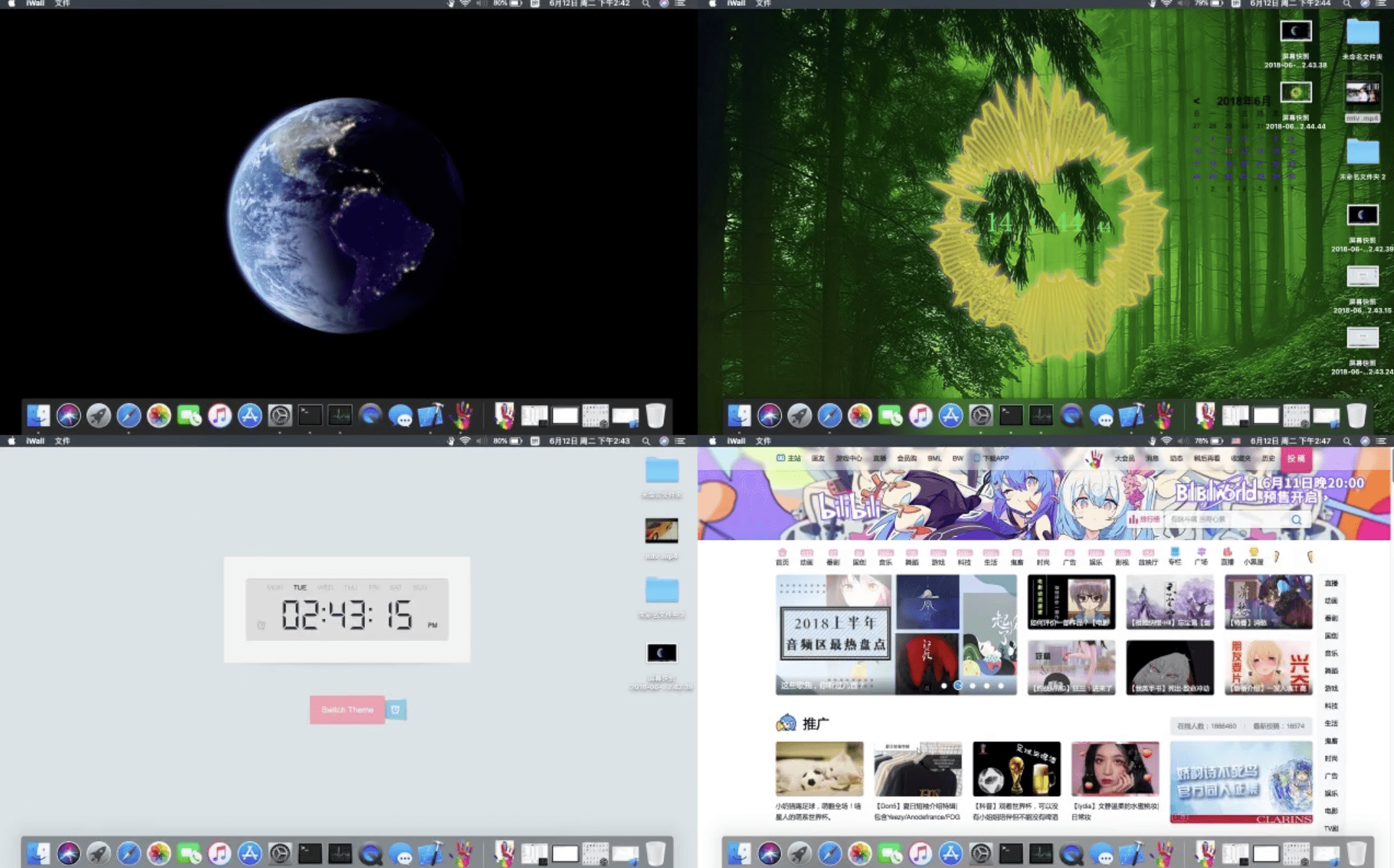Open the 2018上半年音频区最热盘点 banner thumbnail
Image resolution: width=1394 pixels, height=868 pixels.
pyautogui.click(x=834, y=634)
